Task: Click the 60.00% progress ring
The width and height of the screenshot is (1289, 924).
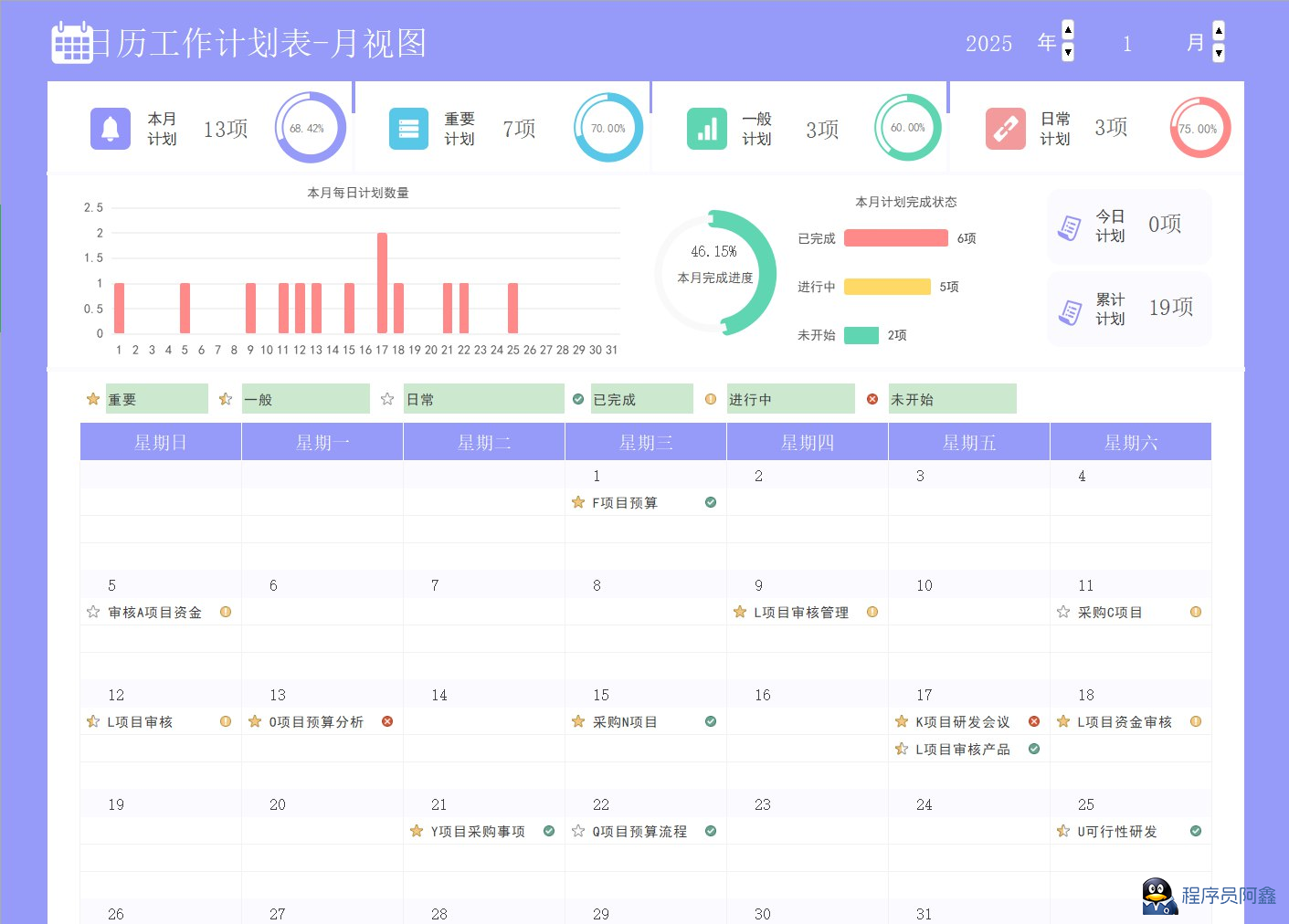Action: [x=908, y=128]
